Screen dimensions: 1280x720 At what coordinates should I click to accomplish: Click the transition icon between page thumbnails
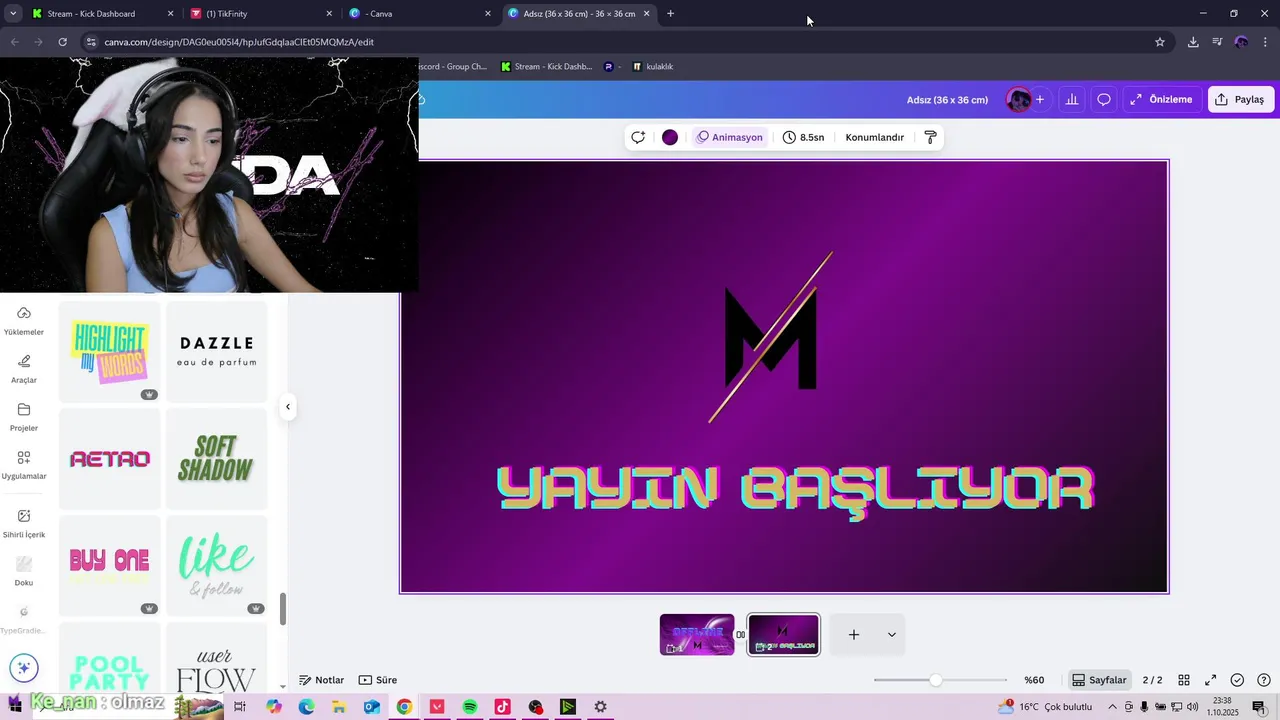[741, 635]
